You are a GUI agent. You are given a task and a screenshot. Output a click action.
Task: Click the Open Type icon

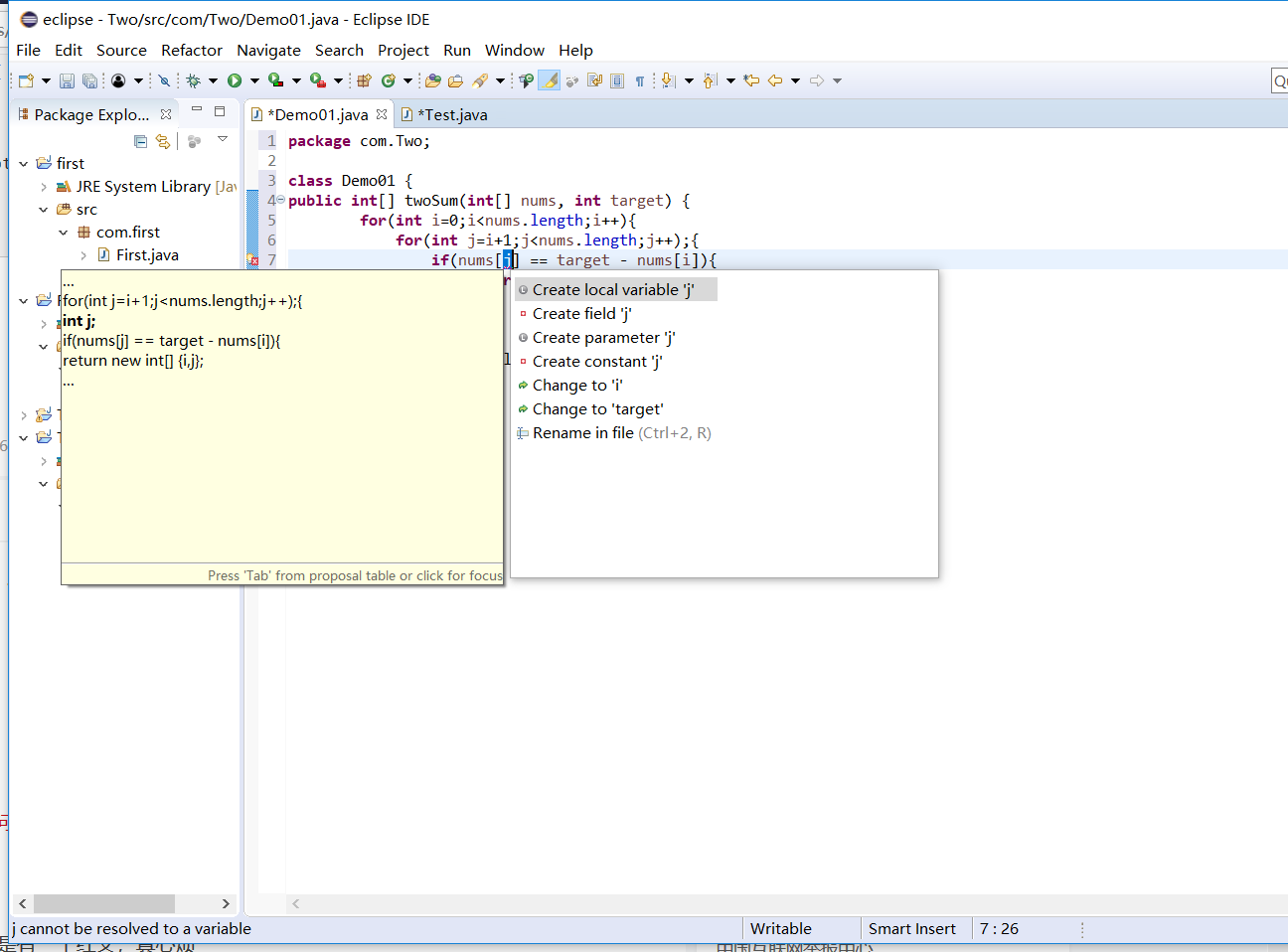432,80
